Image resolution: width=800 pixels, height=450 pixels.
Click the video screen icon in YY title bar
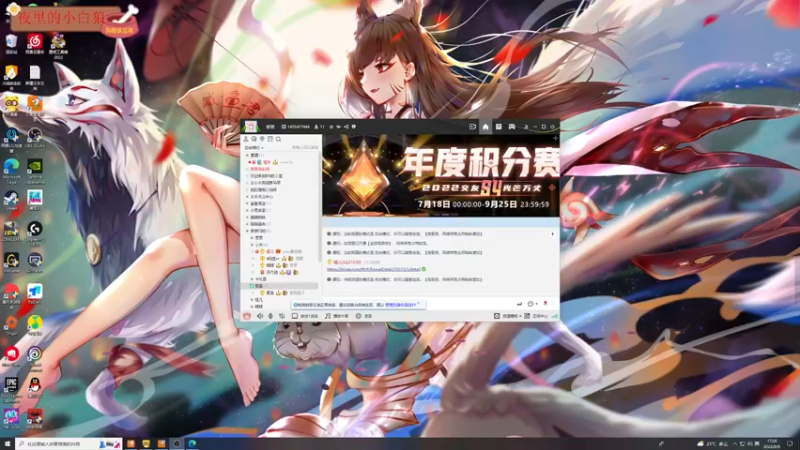tap(472, 127)
